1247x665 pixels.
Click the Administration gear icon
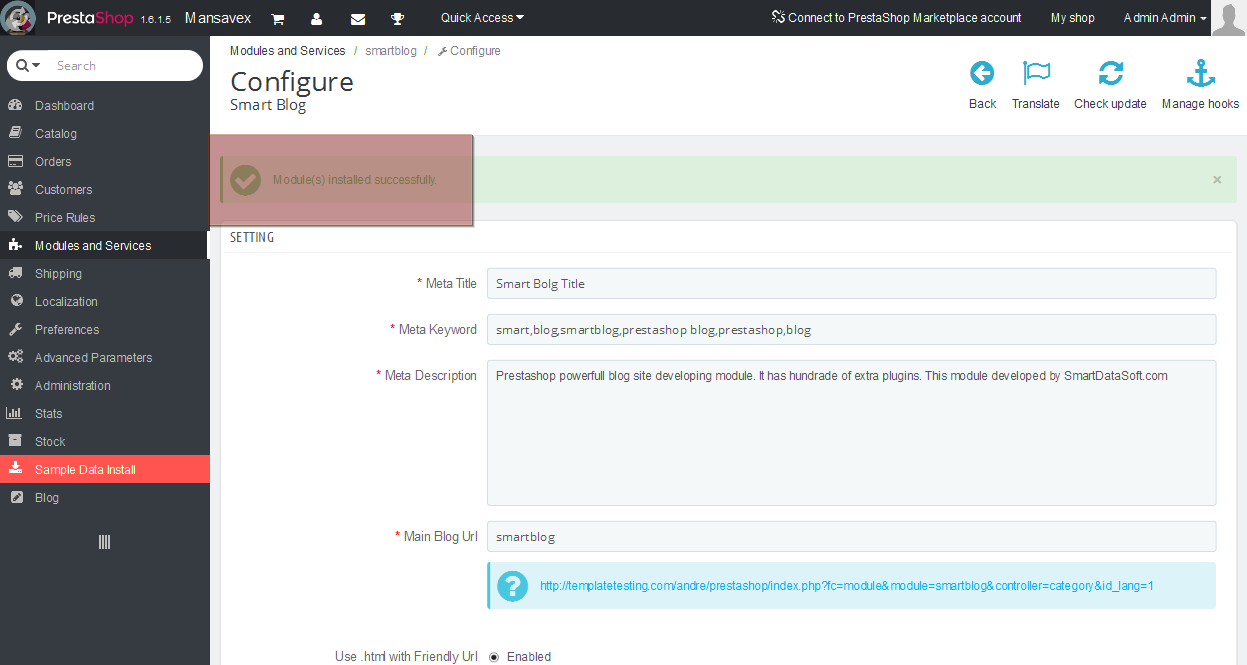coord(16,385)
